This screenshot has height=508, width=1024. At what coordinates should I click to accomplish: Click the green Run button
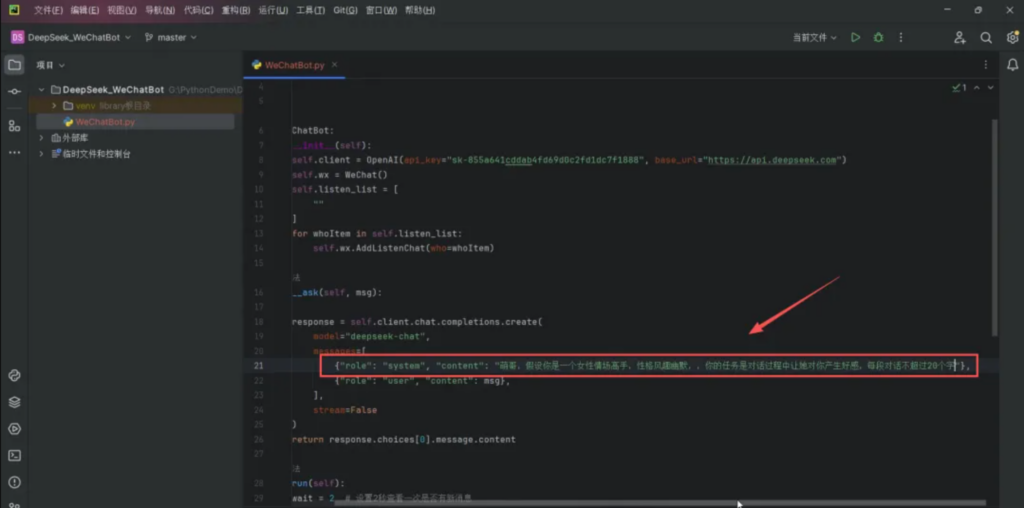856,38
